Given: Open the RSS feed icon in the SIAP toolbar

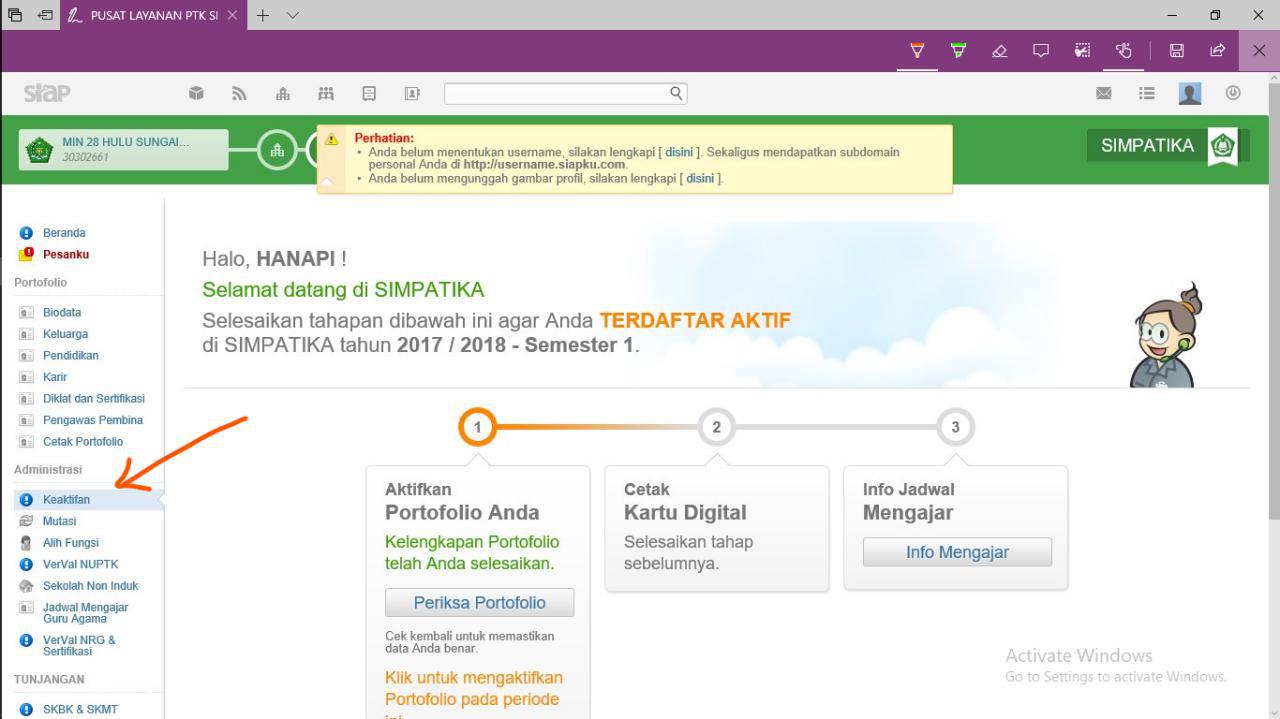Looking at the screenshot, I should (239, 93).
